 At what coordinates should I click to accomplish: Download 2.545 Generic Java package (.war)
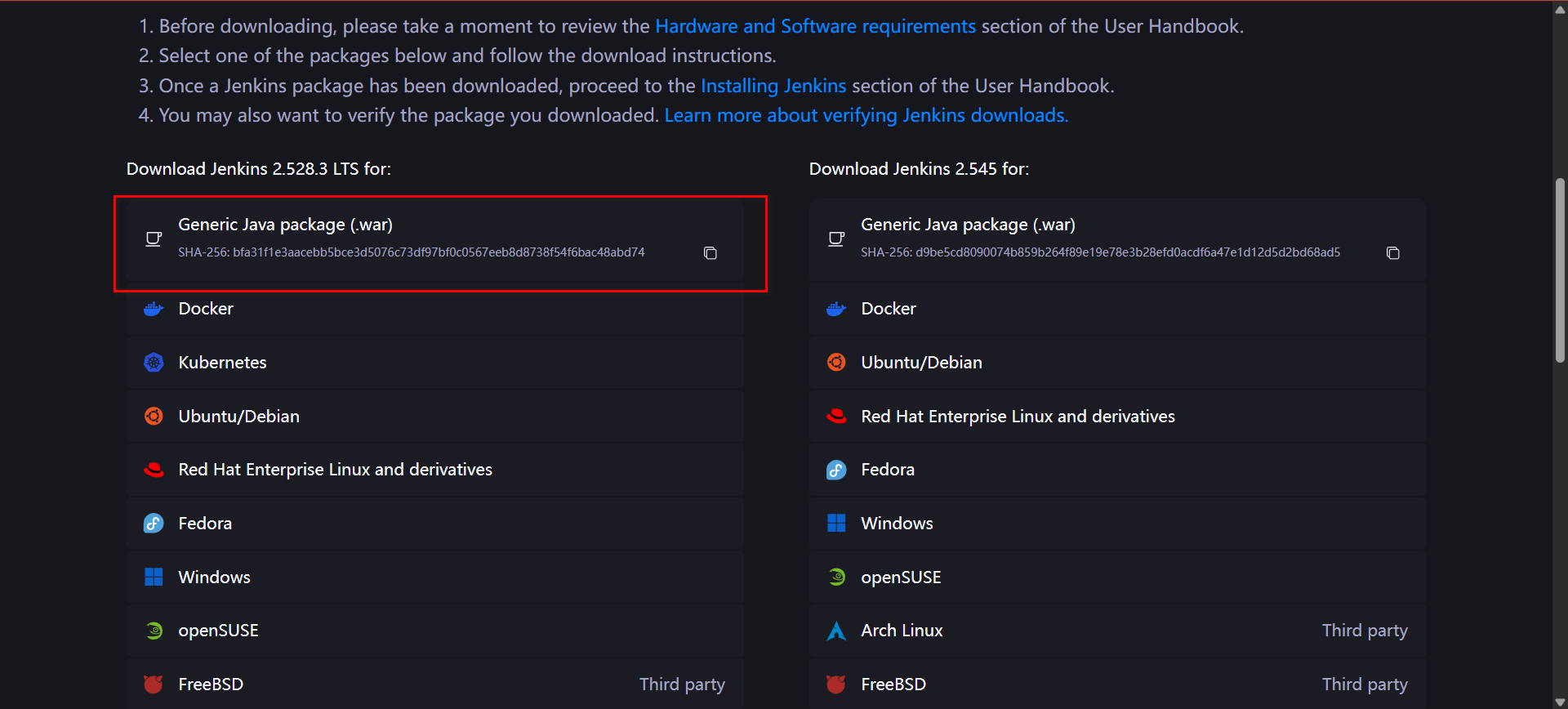pyautogui.click(x=1118, y=241)
